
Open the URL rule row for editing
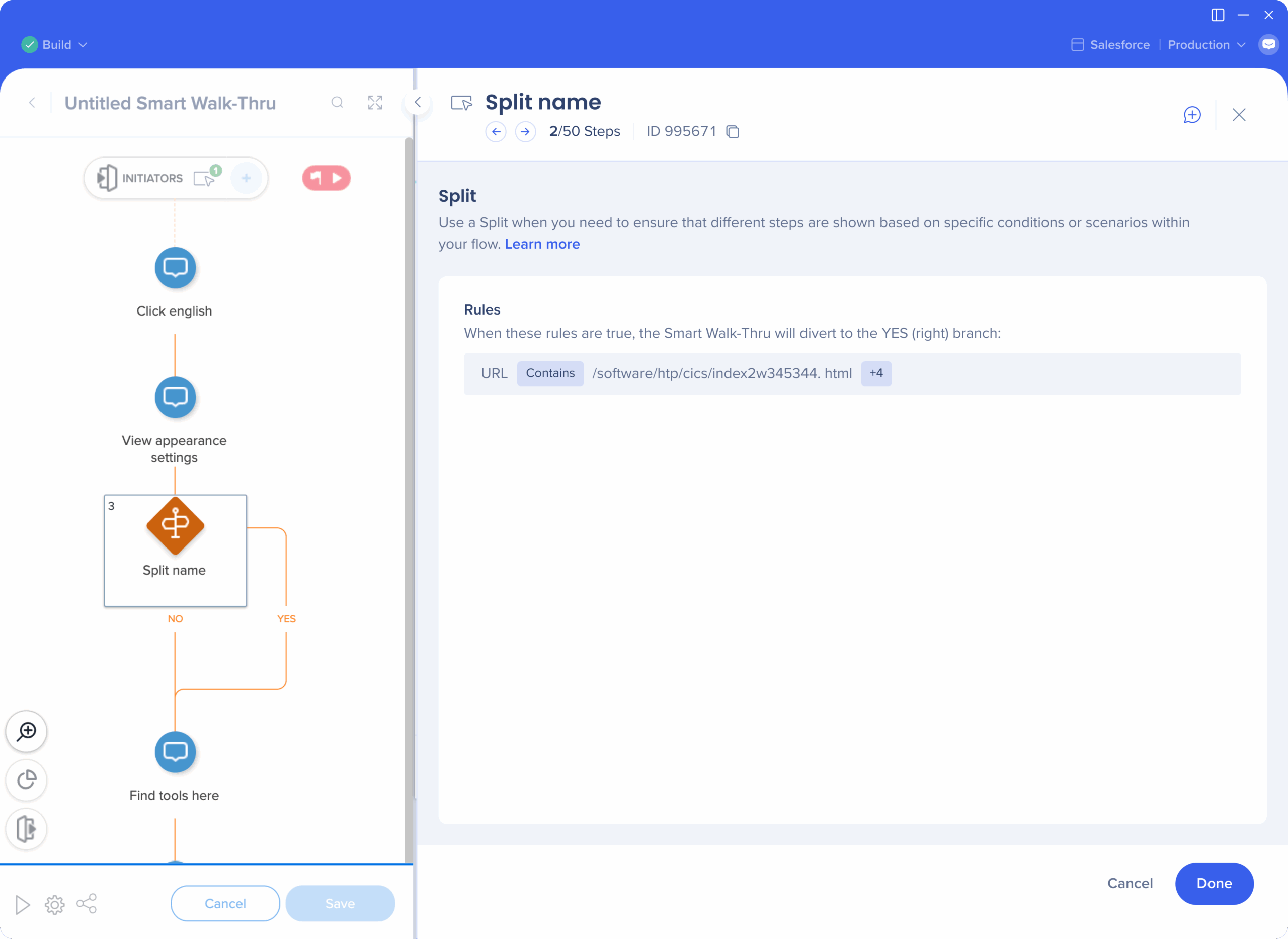pos(852,374)
